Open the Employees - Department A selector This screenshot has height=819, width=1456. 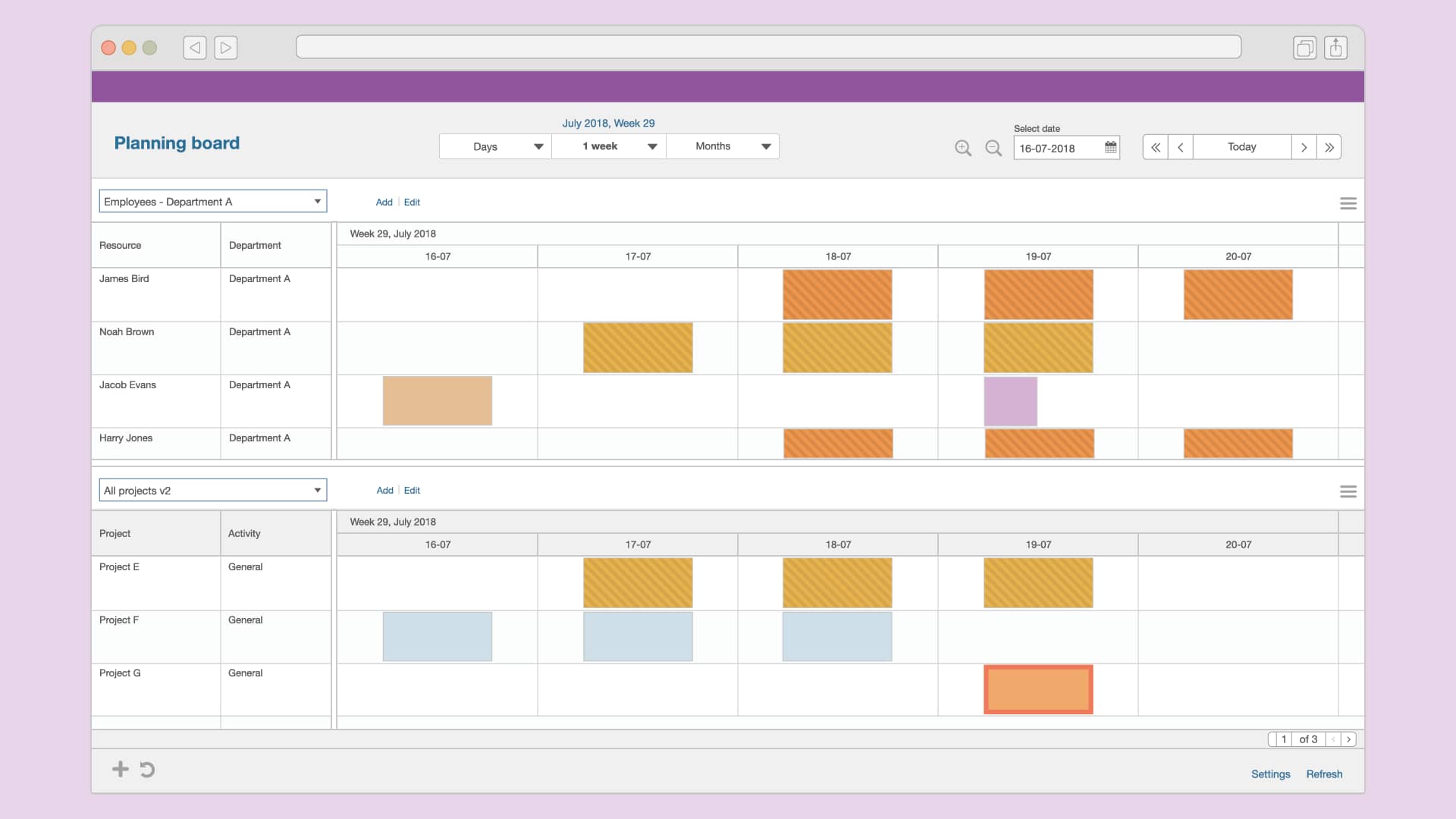pyautogui.click(x=212, y=201)
